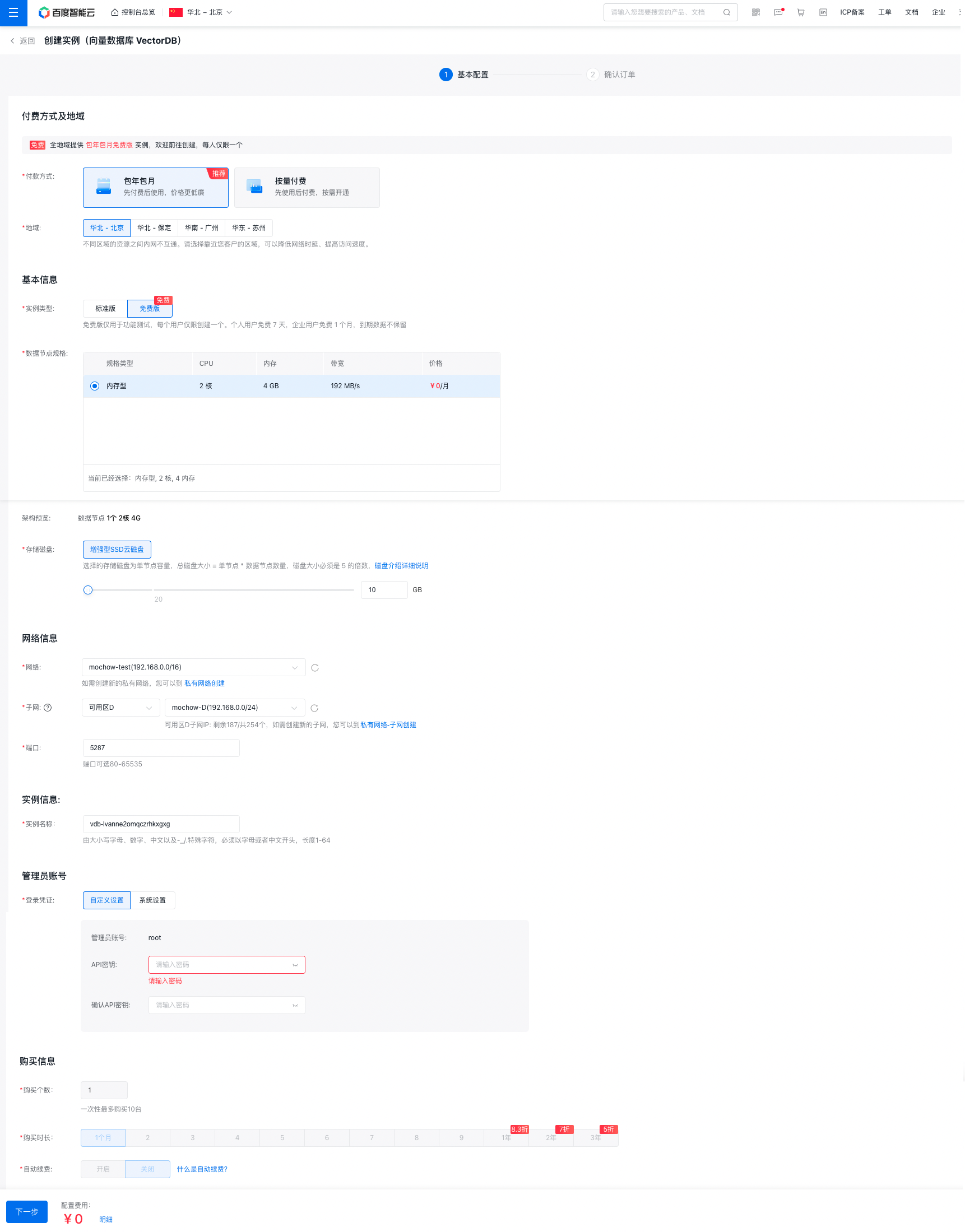The width and height of the screenshot is (965, 1232).
Task: Open the hamburger main menu
Action: tap(13, 12)
